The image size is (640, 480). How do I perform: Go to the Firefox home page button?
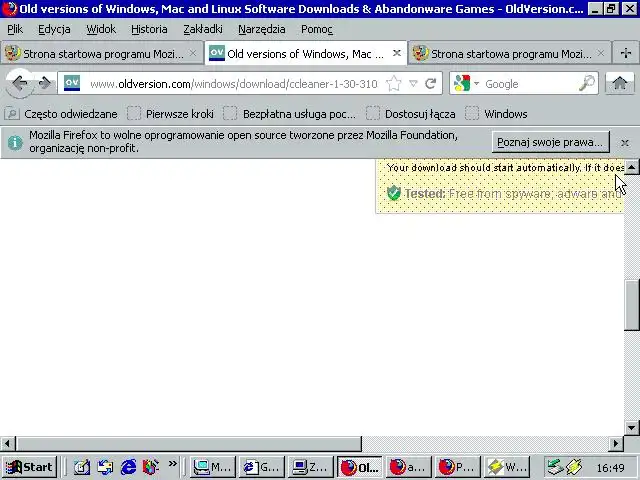coord(620,83)
